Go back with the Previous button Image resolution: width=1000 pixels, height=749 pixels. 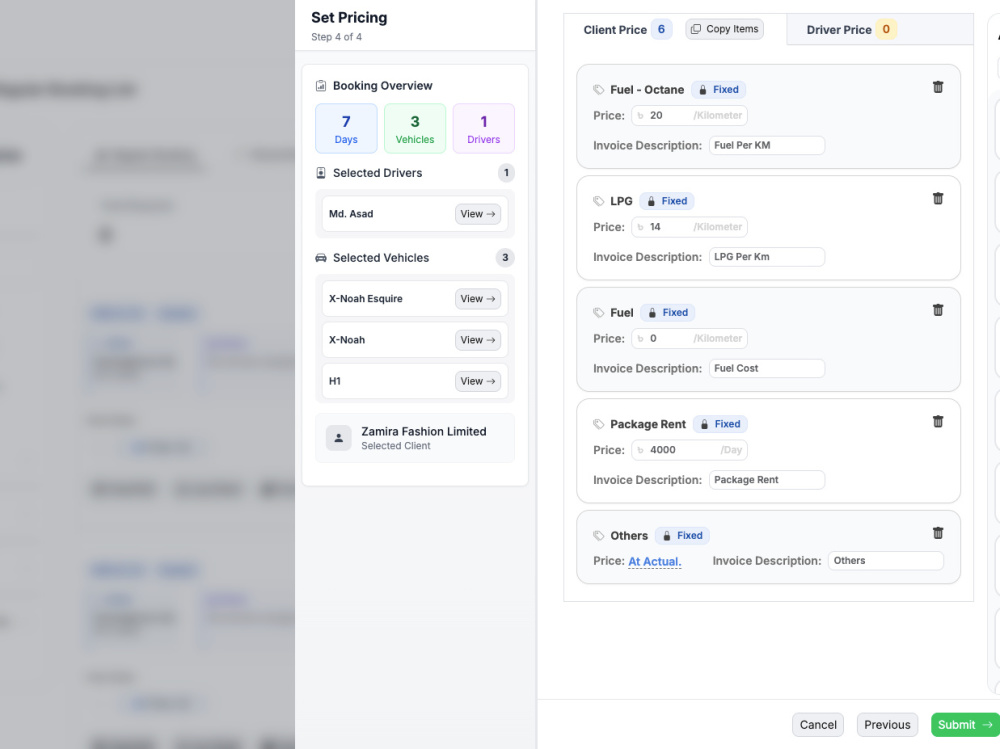[887, 725]
